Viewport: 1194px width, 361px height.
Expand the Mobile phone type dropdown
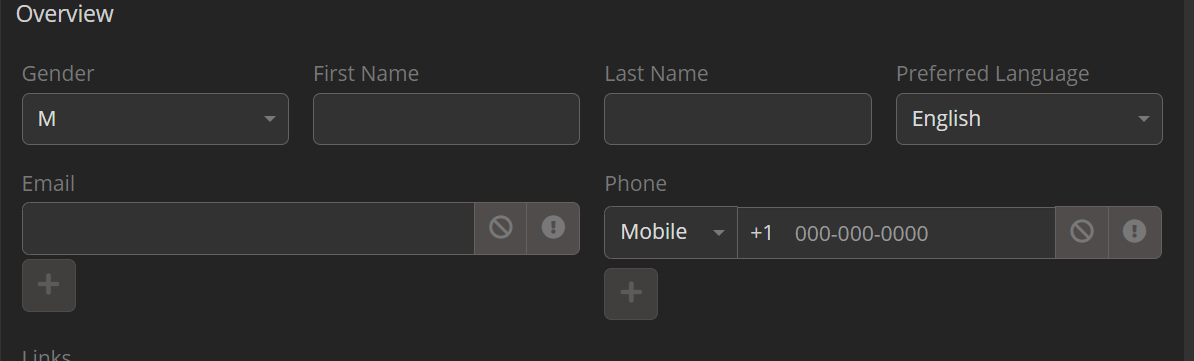[x=671, y=232]
